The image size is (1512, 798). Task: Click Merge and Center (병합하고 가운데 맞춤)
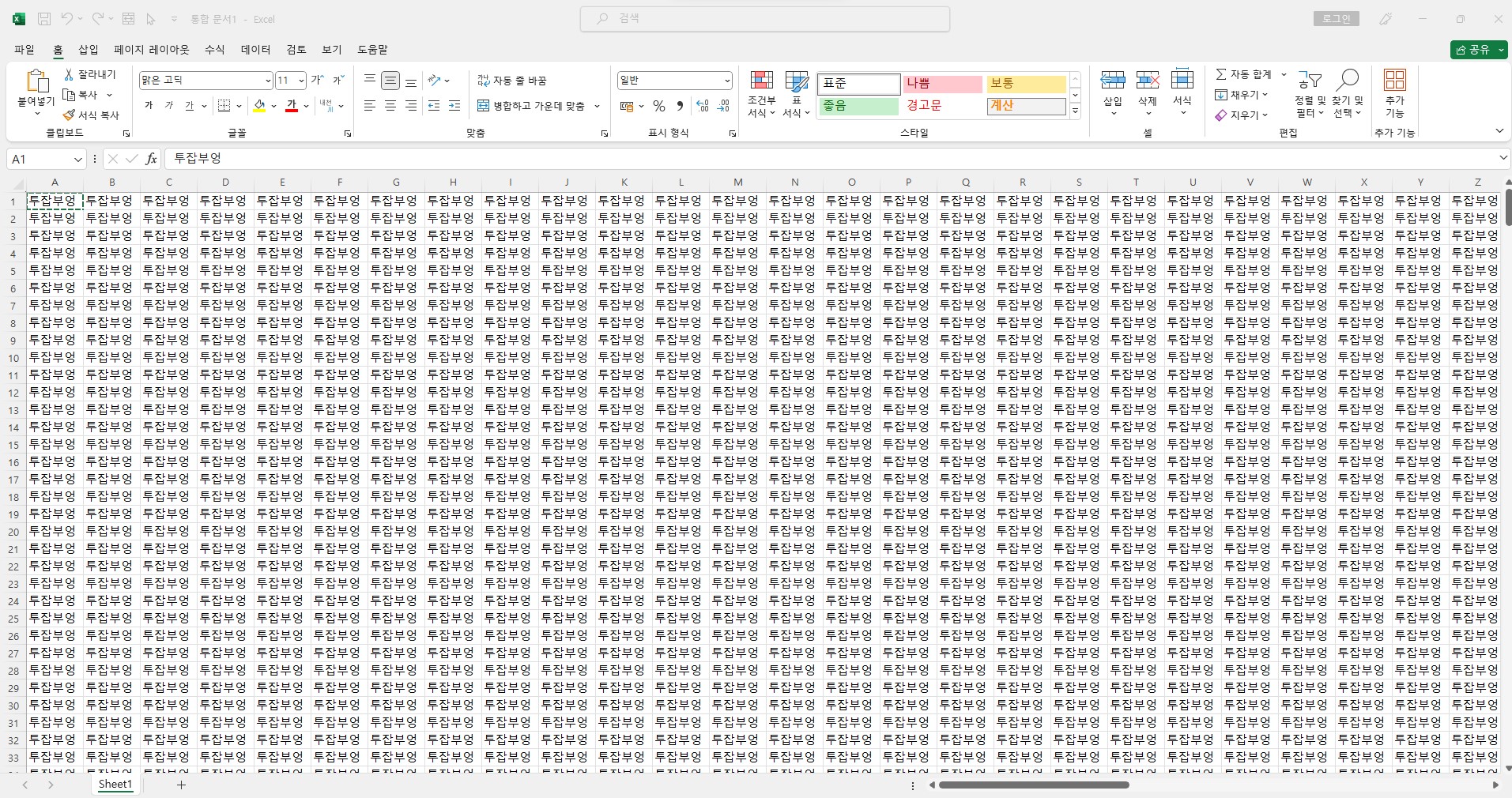[x=531, y=106]
